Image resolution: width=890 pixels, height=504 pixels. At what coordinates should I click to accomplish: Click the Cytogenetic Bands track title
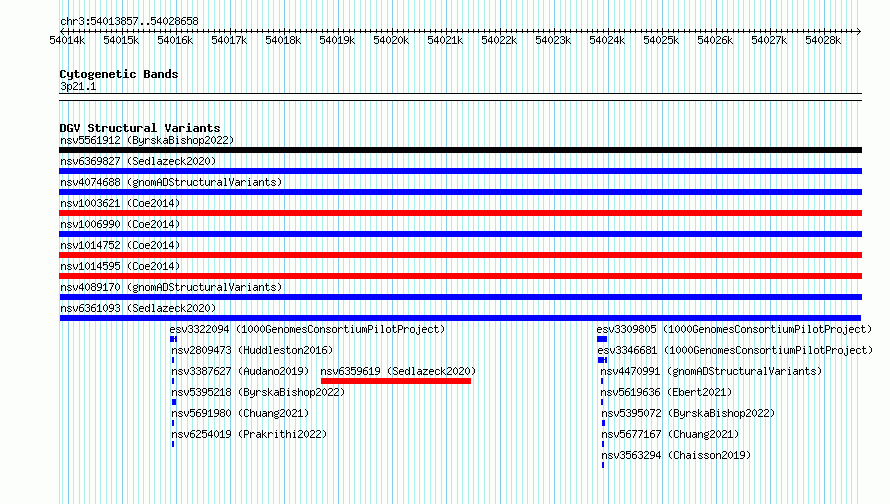(119, 74)
